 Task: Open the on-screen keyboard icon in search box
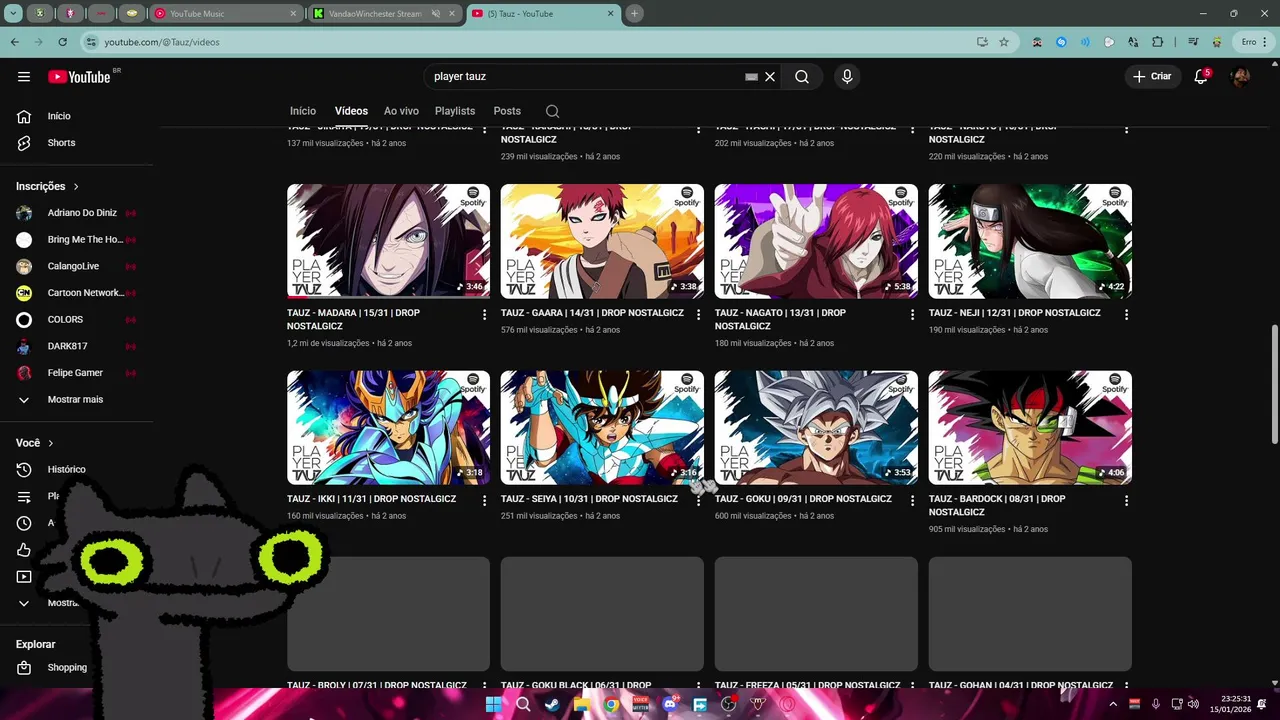click(751, 77)
